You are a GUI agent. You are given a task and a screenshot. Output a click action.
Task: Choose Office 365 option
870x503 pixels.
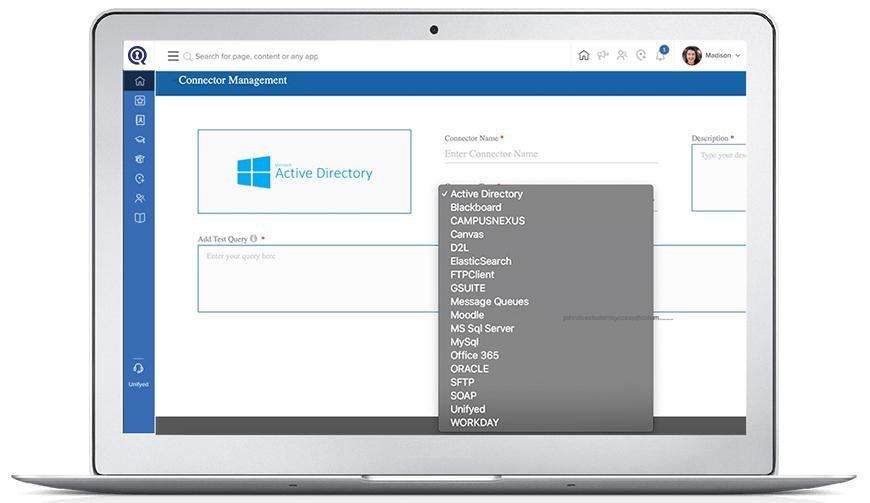click(x=545, y=355)
